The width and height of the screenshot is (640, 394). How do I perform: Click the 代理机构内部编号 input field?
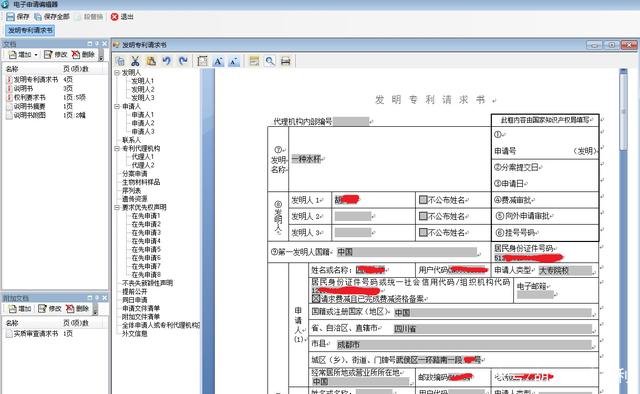pyautogui.click(x=351, y=121)
